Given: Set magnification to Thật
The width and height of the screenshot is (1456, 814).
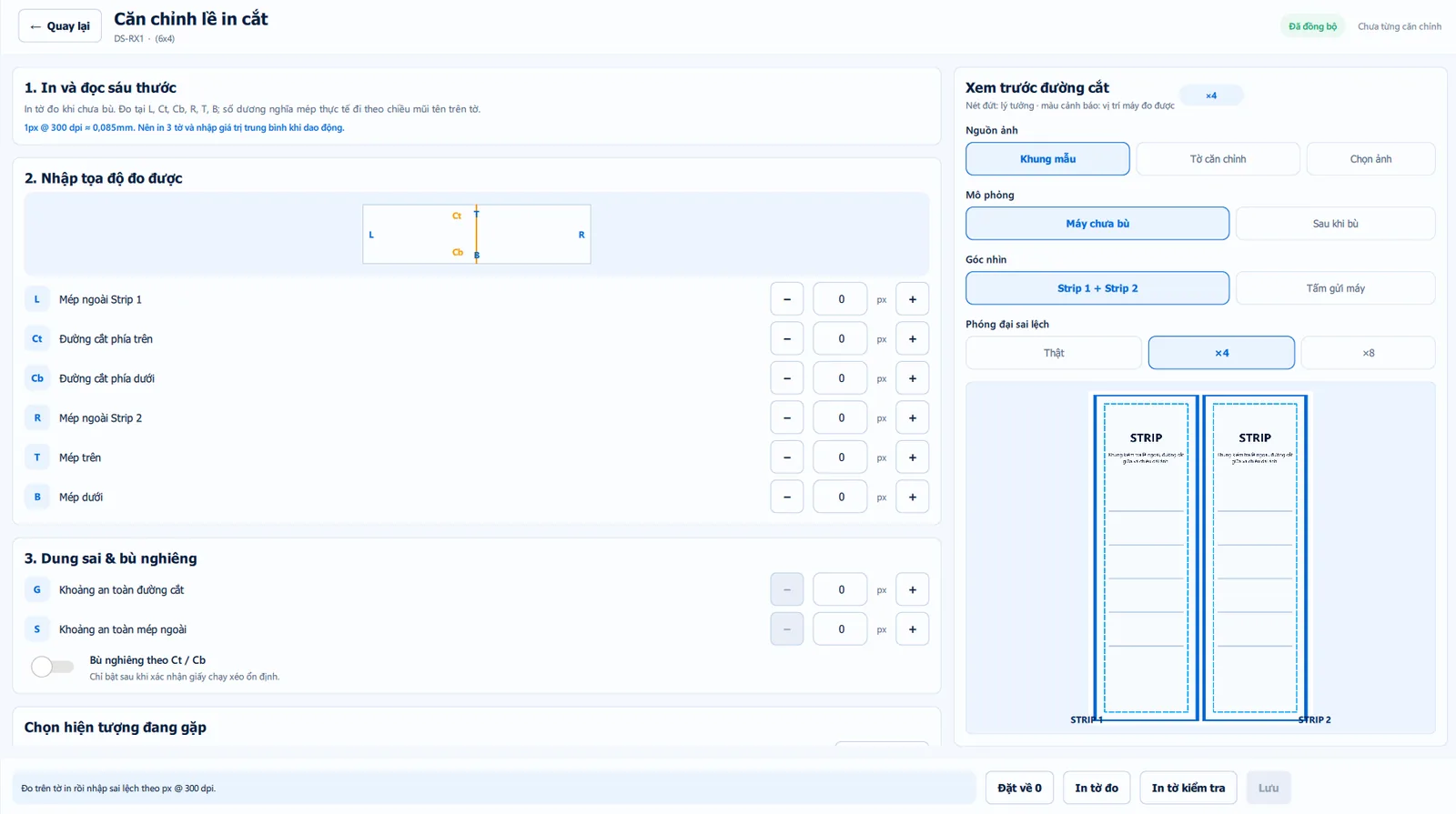Looking at the screenshot, I should coord(1054,353).
